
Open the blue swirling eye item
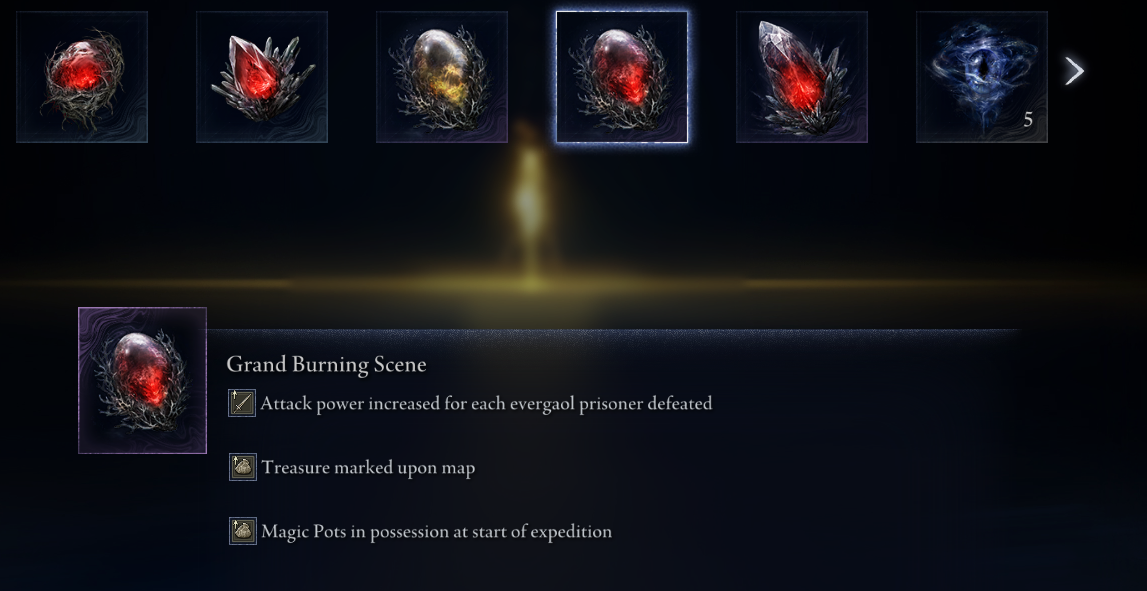tap(982, 77)
